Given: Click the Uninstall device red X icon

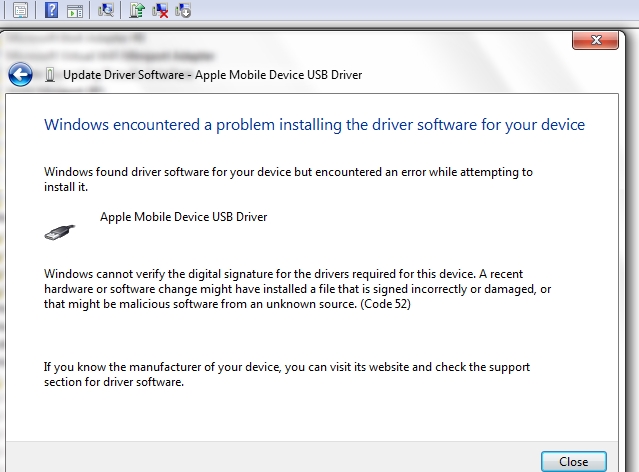Looking at the screenshot, I should 160,10.
